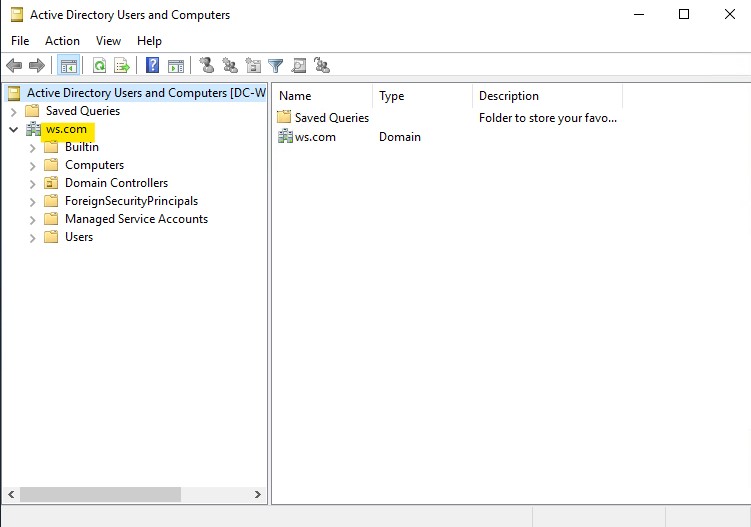
Task: Create a new user with toolbar icon
Action: 207,65
